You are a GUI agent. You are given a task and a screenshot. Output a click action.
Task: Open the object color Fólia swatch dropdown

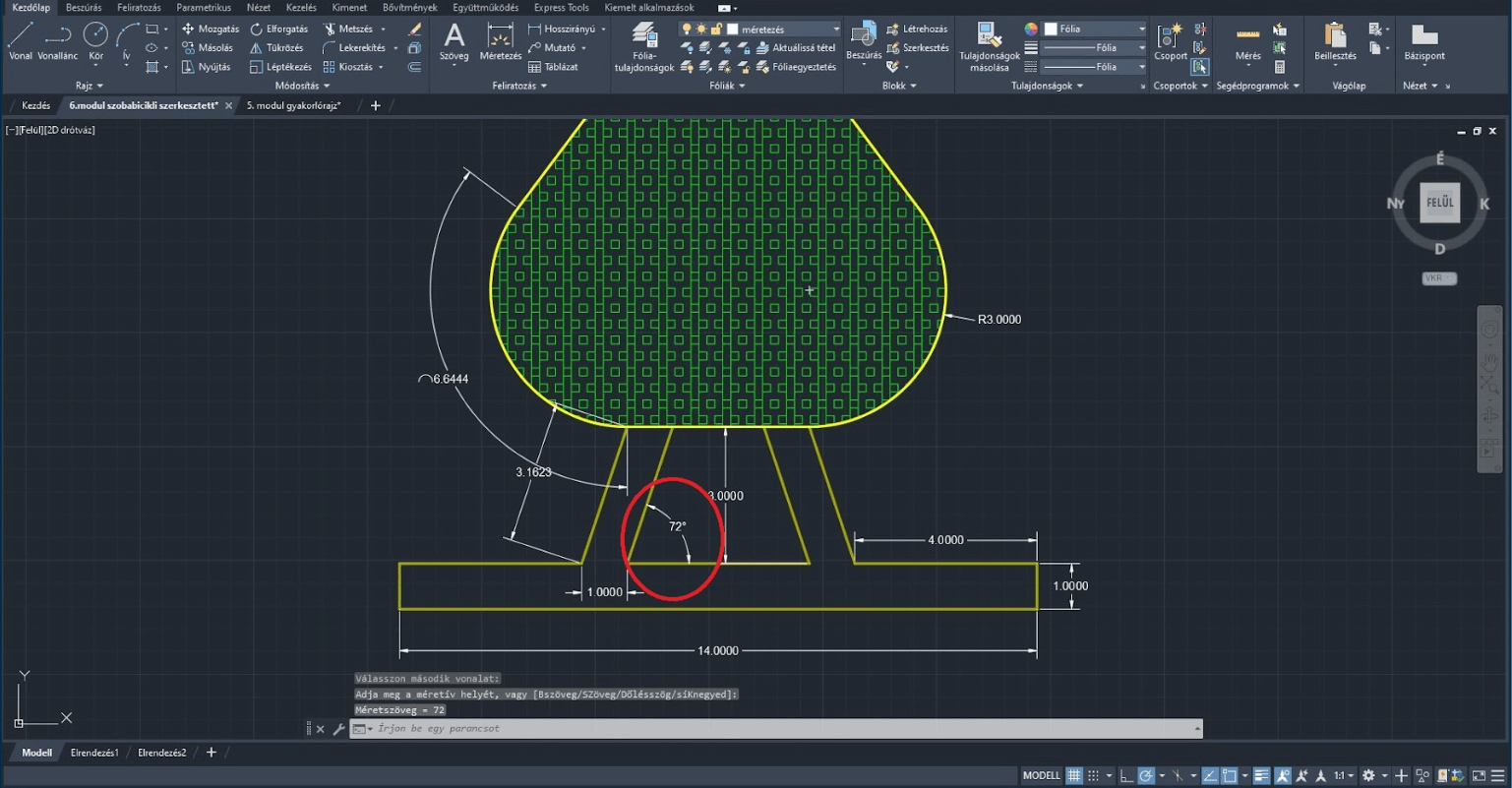click(1094, 30)
